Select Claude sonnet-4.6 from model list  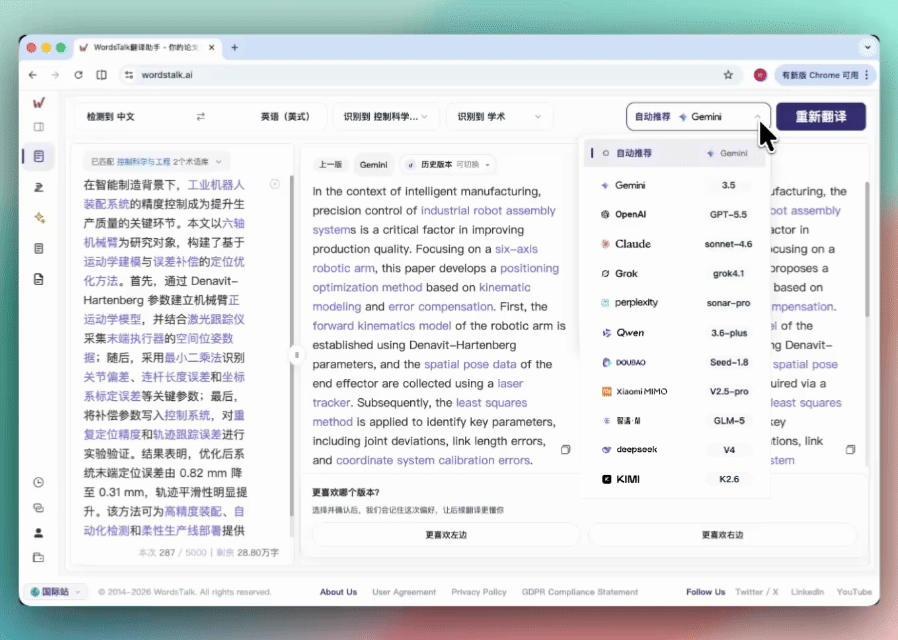(x=674, y=244)
